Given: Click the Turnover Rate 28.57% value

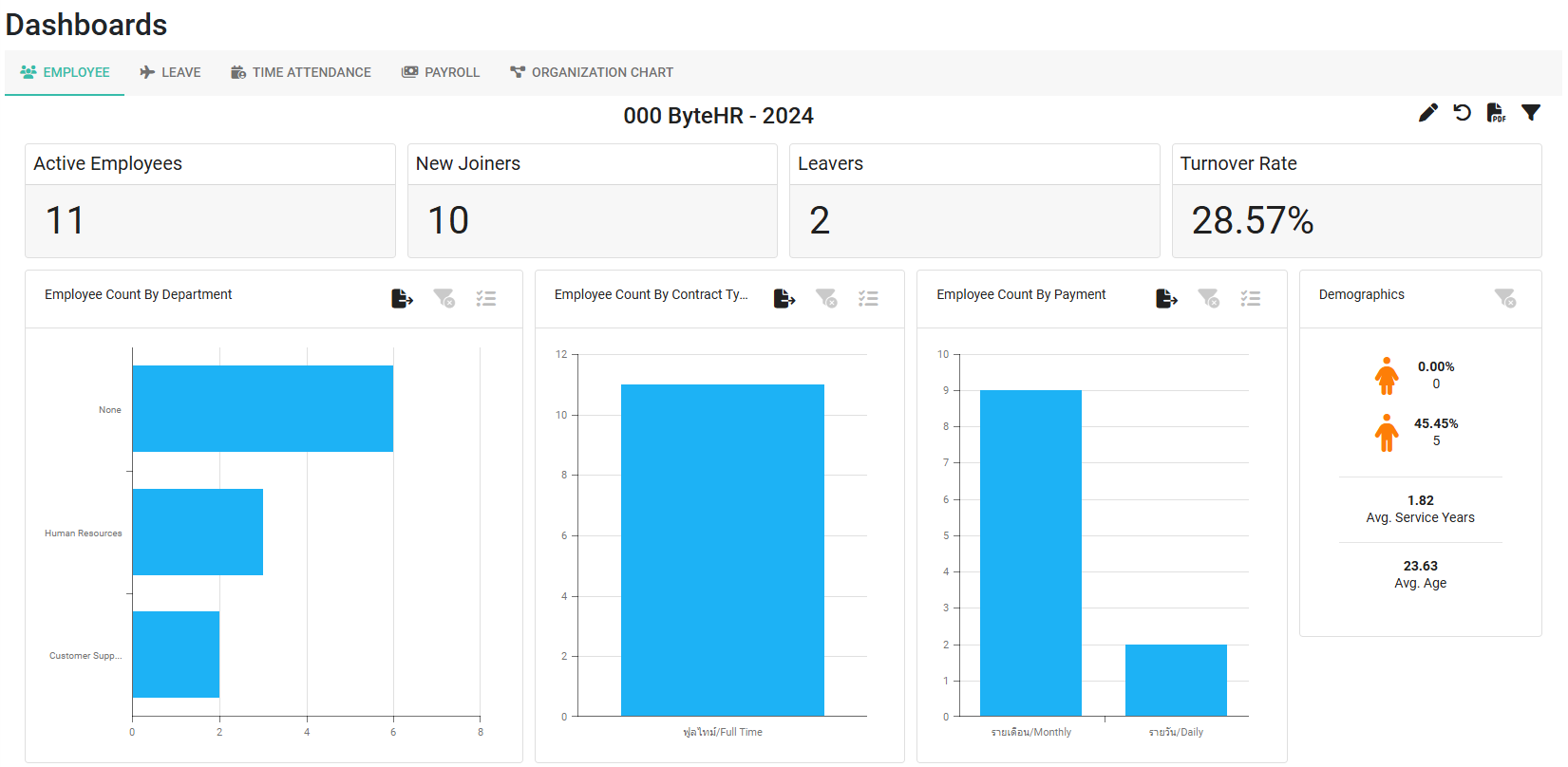Looking at the screenshot, I should coord(1253,220).
